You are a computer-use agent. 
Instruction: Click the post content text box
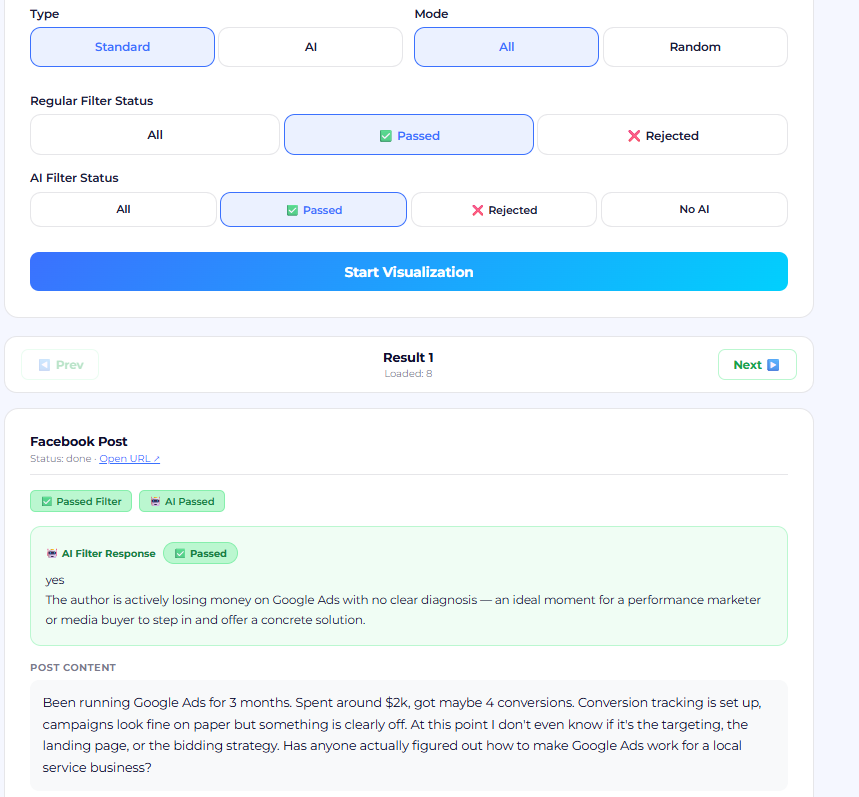click(x=409, y=735)
